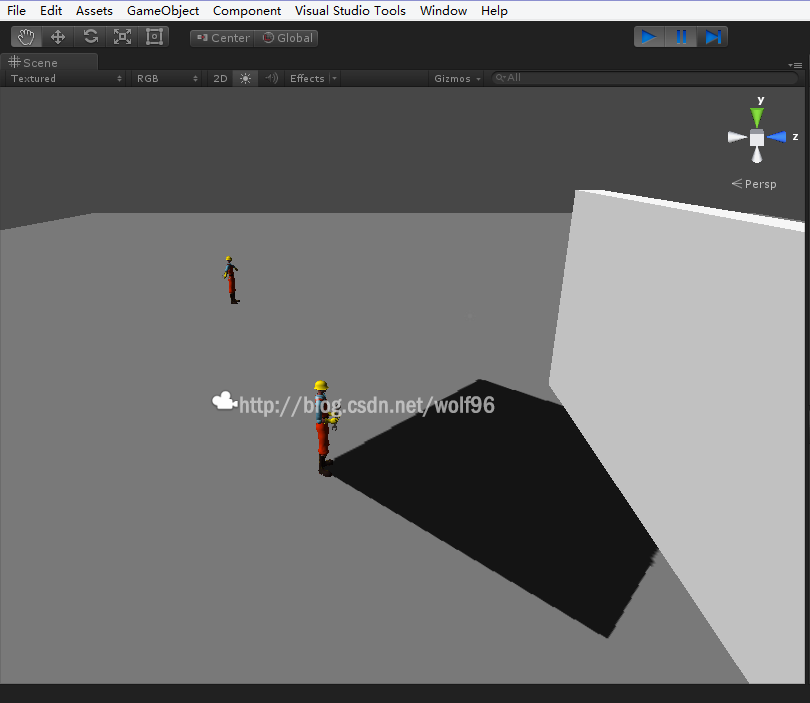Open the Visual Studio Tools menu
The image size is (810, 703).
350,11
